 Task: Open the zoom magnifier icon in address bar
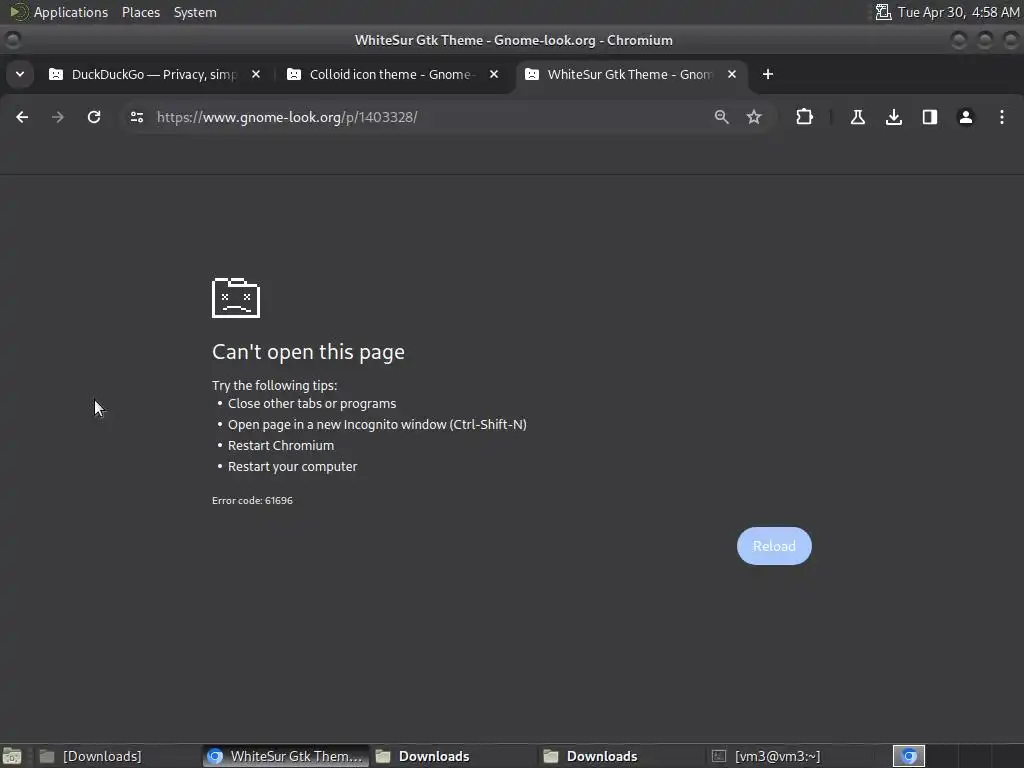pyautogui.click(x=722, y=117)
